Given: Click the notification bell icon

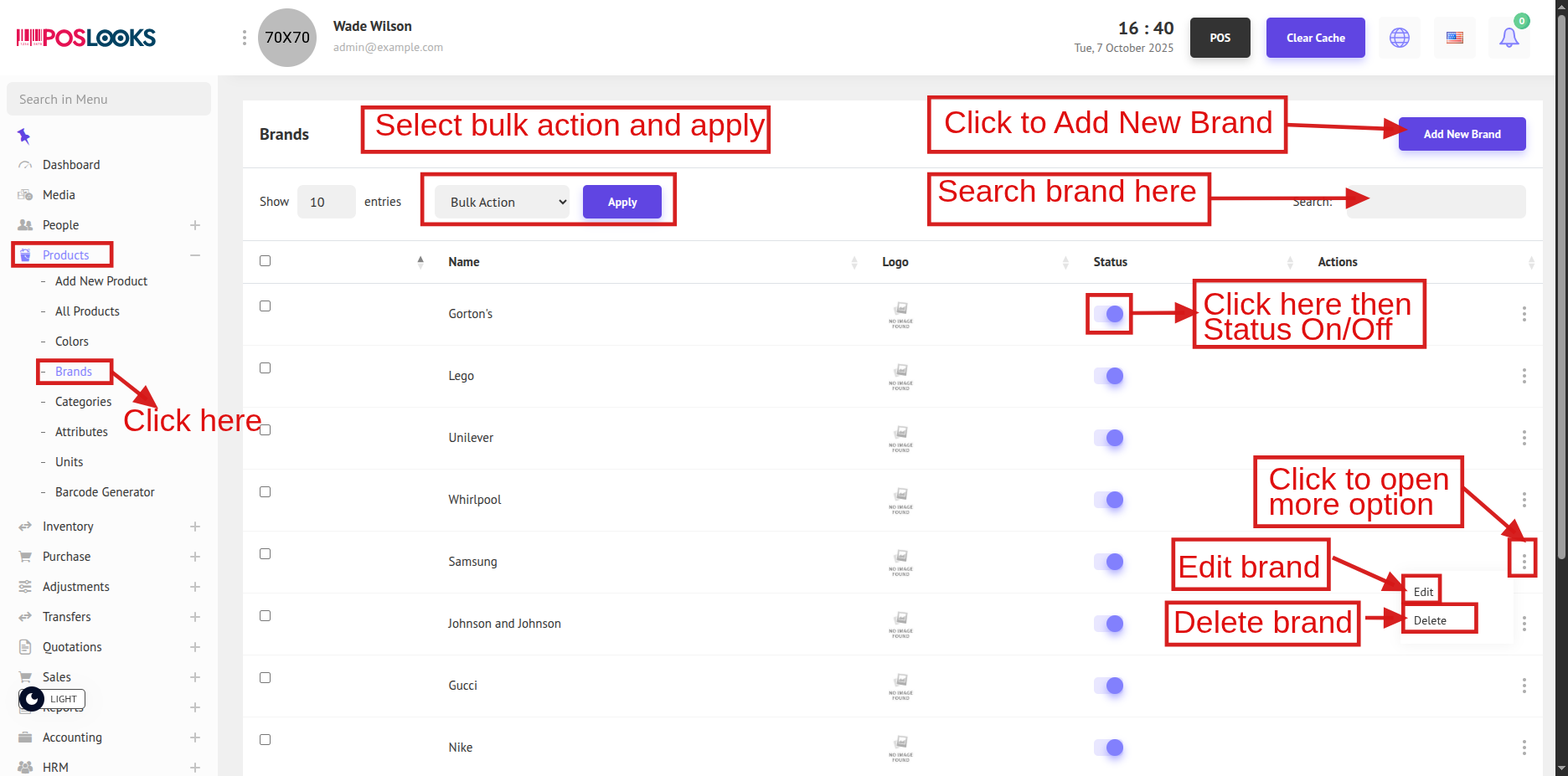Looking at the screenshot, I should point(1509,38).
